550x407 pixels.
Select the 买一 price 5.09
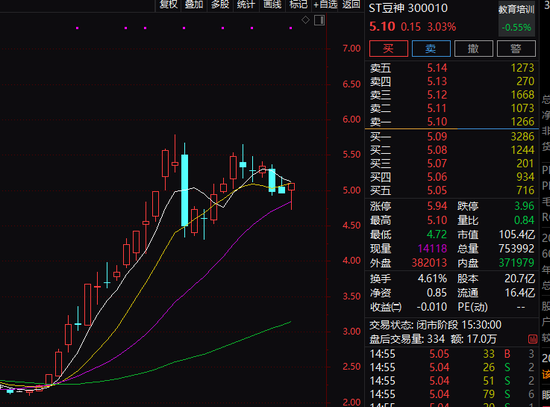point(437,136)
